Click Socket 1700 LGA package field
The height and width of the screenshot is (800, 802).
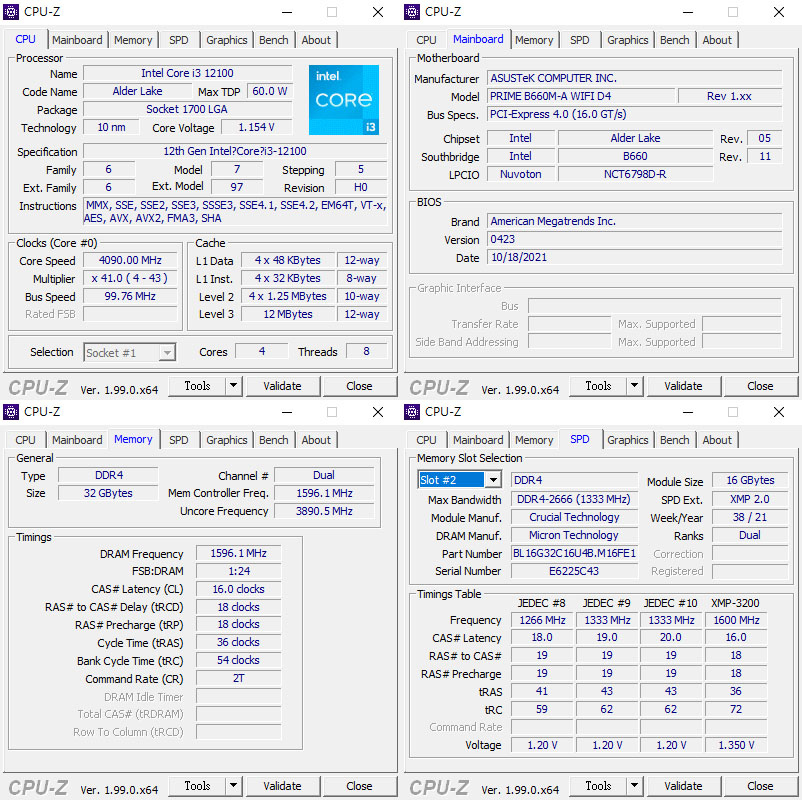pos(187,109)
